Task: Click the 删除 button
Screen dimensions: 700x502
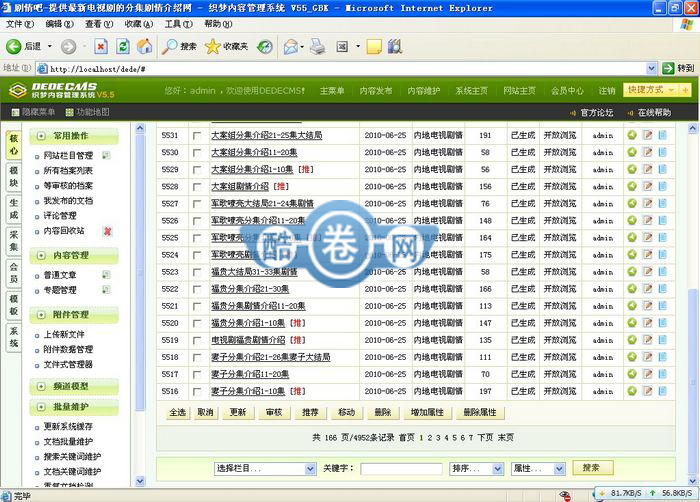Action: point(383,412)
